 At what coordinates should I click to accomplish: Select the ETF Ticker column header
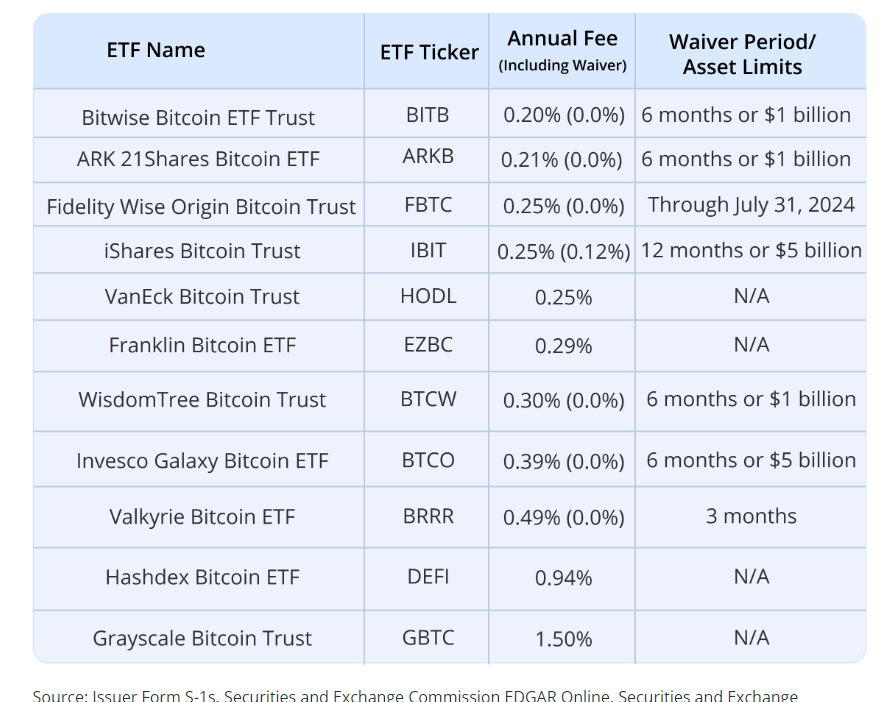[x=429, y=52]
